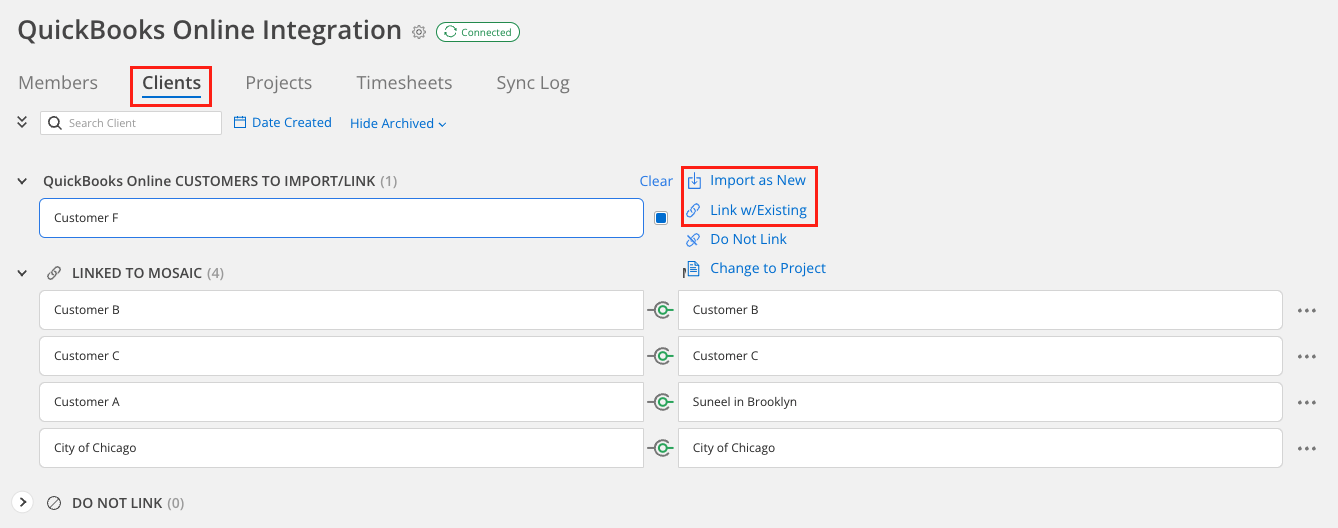Viewport: 1338px width, 528px height.
Task: Click the link icon beside Linked to Mosaic
Action: 54,273
